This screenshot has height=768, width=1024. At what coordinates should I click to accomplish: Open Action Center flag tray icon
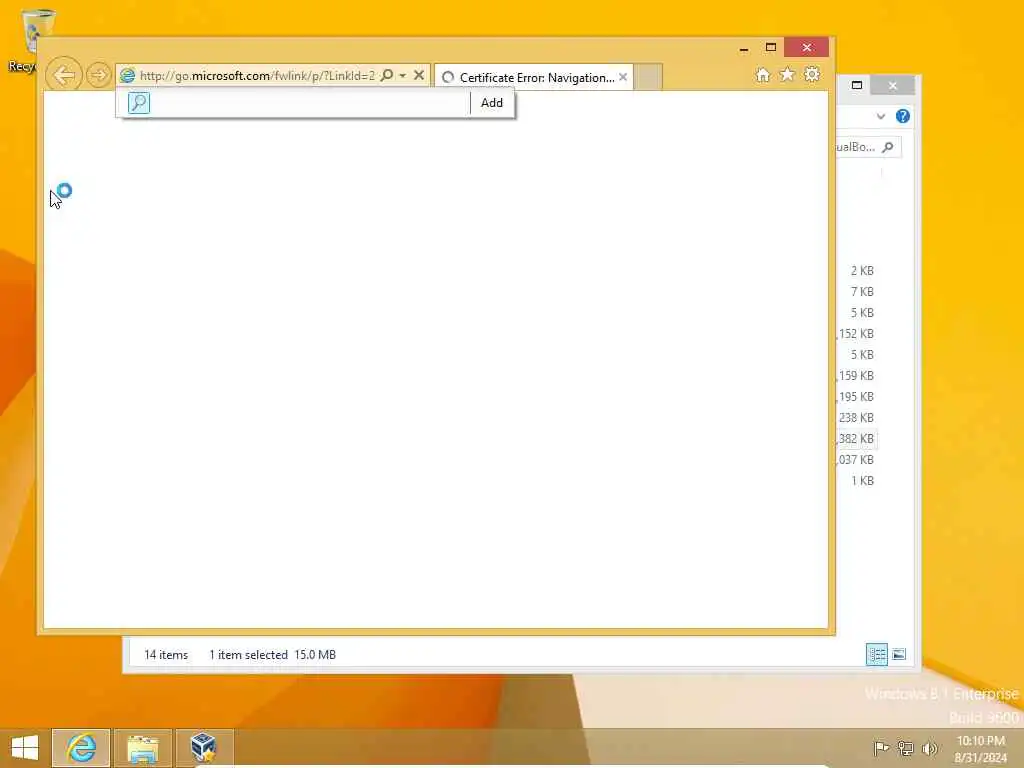coord(881,748)
